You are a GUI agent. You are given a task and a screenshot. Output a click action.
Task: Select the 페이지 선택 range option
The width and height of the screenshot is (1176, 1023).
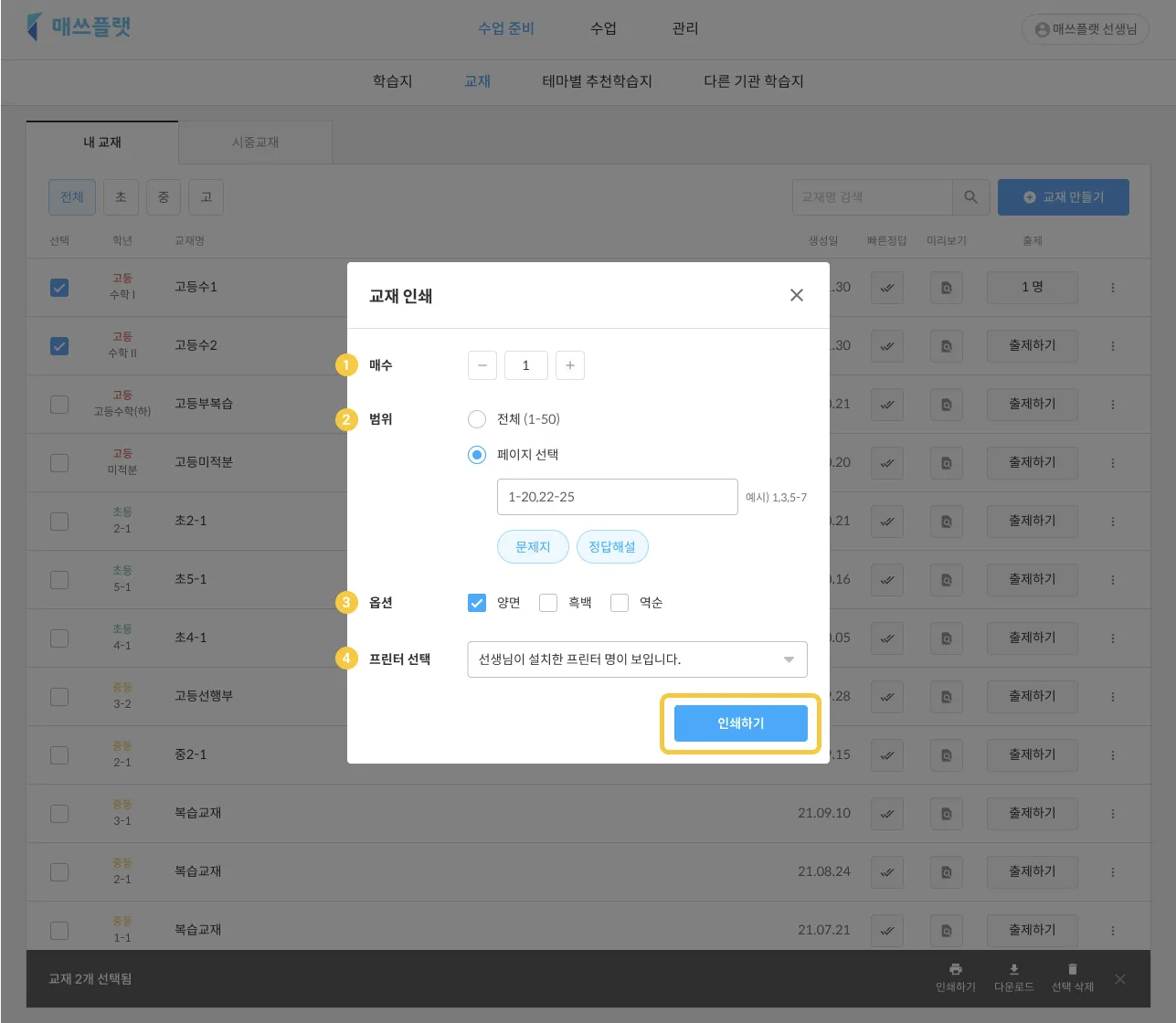point(477,454)
